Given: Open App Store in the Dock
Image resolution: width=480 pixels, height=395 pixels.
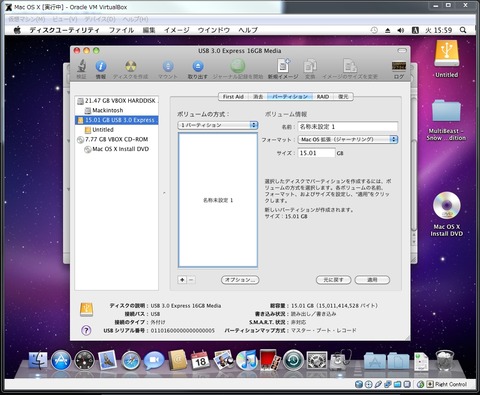Looking at the screenshot, I should click(x=61, y=360).
